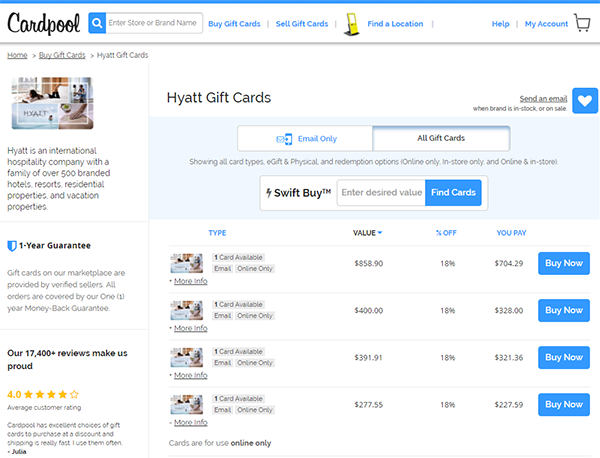Screen dimensions: 600x458
Task: Select the All Gift Cards tab
Action: (441, 138)
